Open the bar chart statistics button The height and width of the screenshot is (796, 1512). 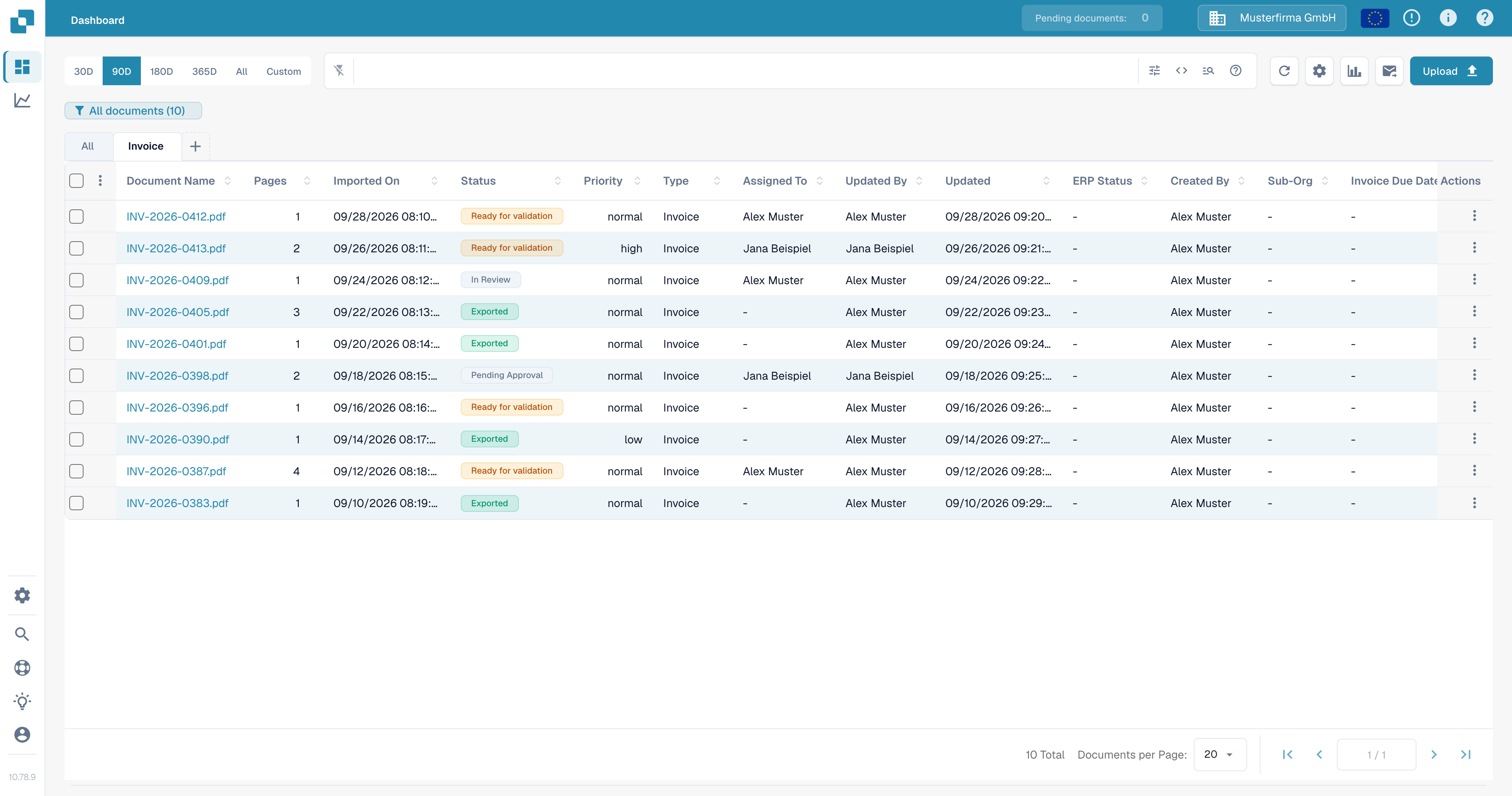coord(1355,71)
